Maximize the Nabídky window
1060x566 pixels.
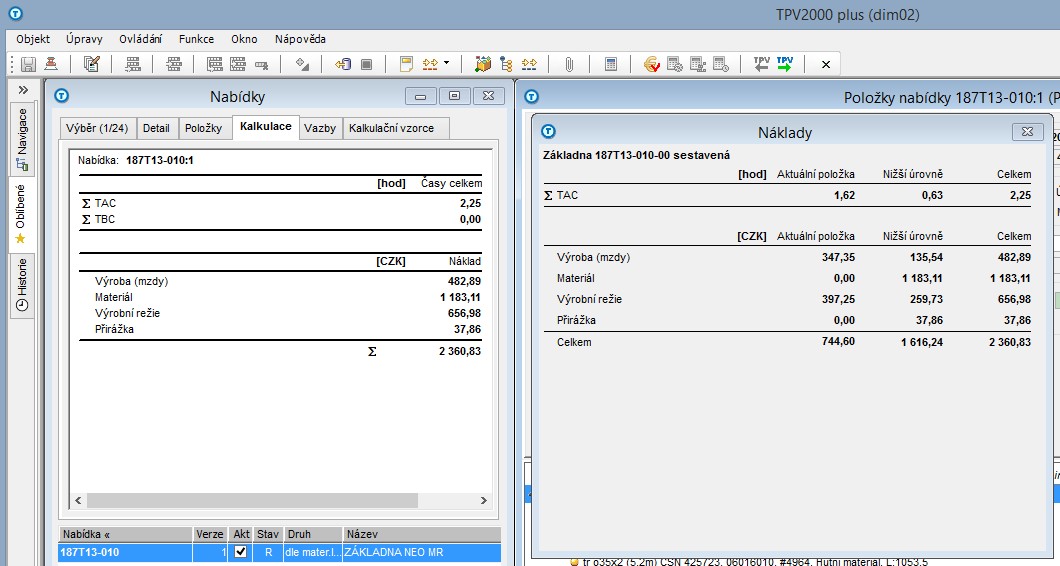454,96
